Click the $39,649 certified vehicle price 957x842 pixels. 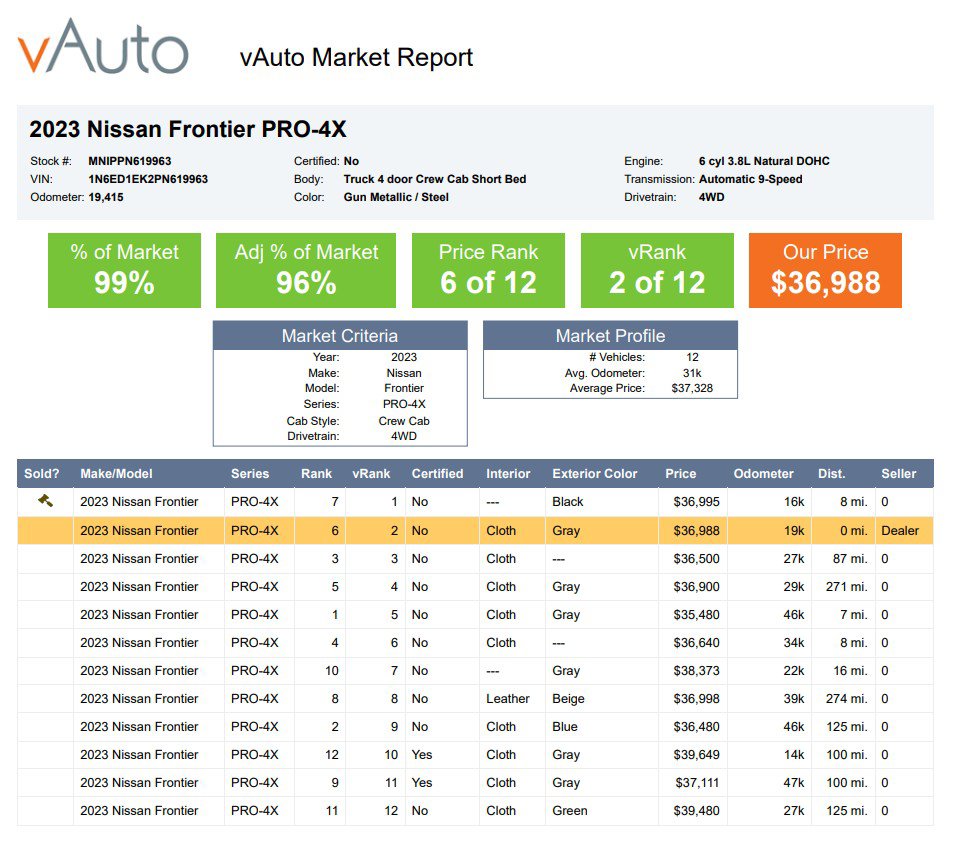coord(696,755)
